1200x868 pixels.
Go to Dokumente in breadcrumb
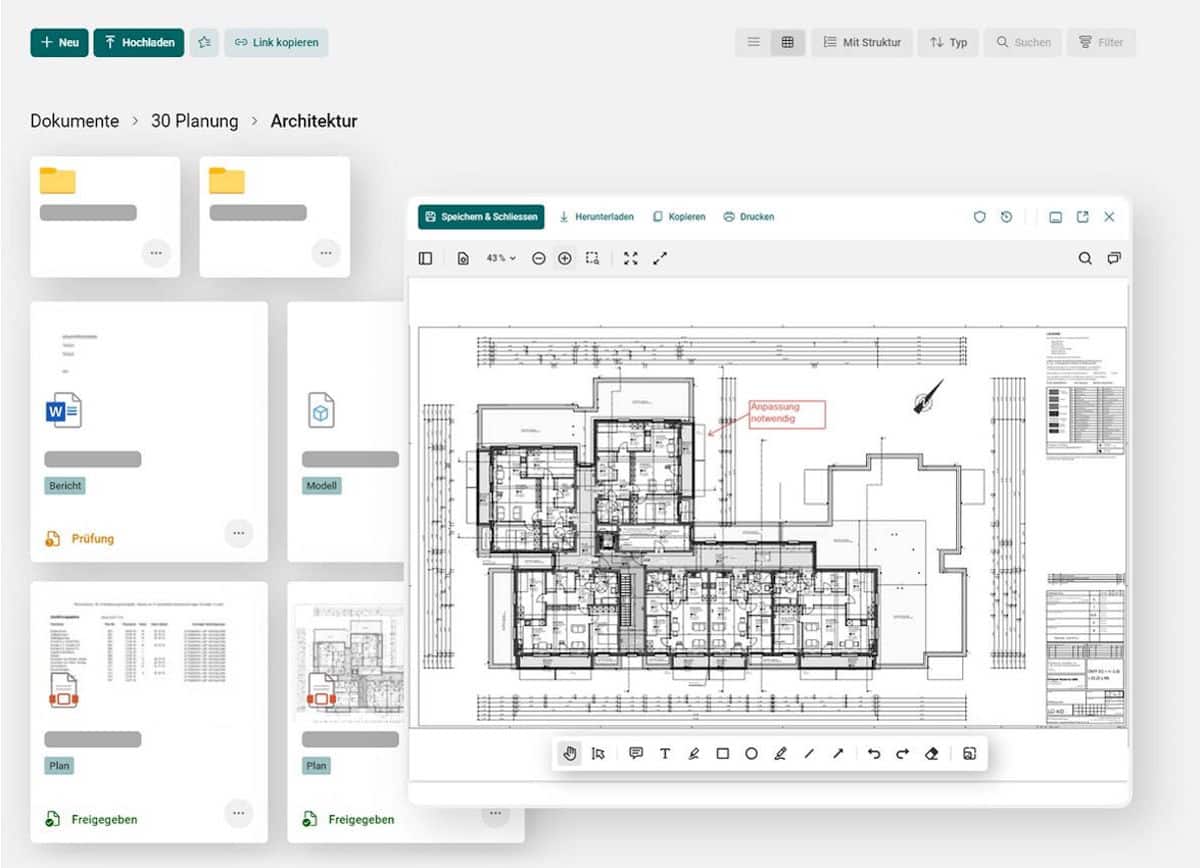pos(75,121)
